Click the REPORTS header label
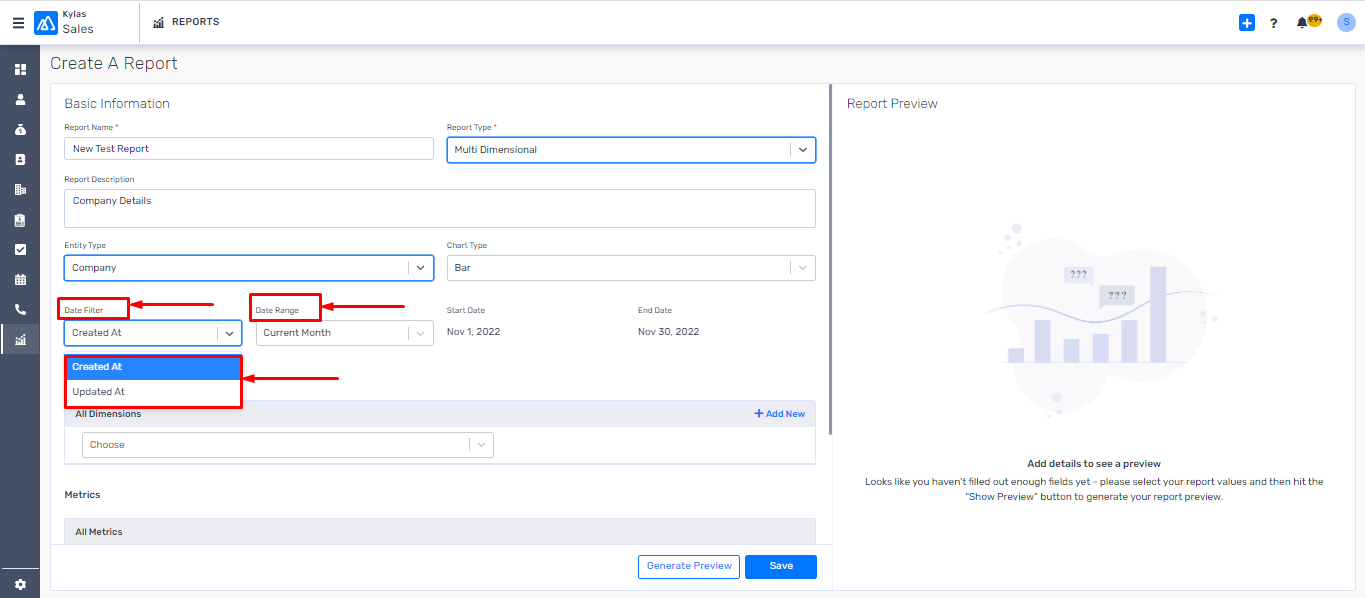 point(196,22)
